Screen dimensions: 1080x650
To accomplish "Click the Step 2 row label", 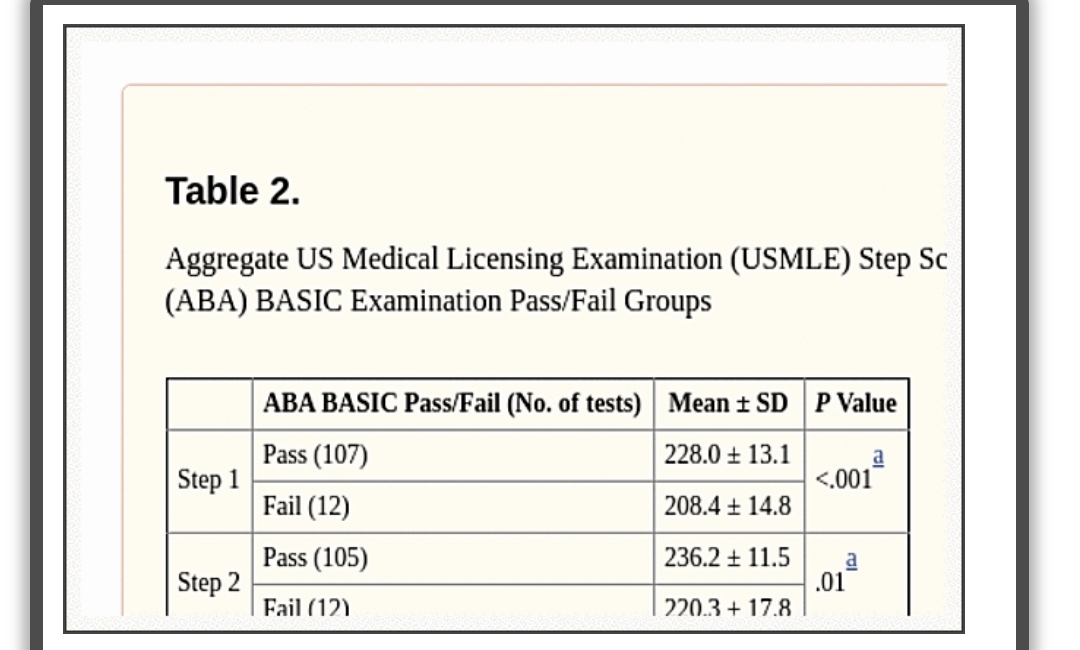I will point(209,583).
